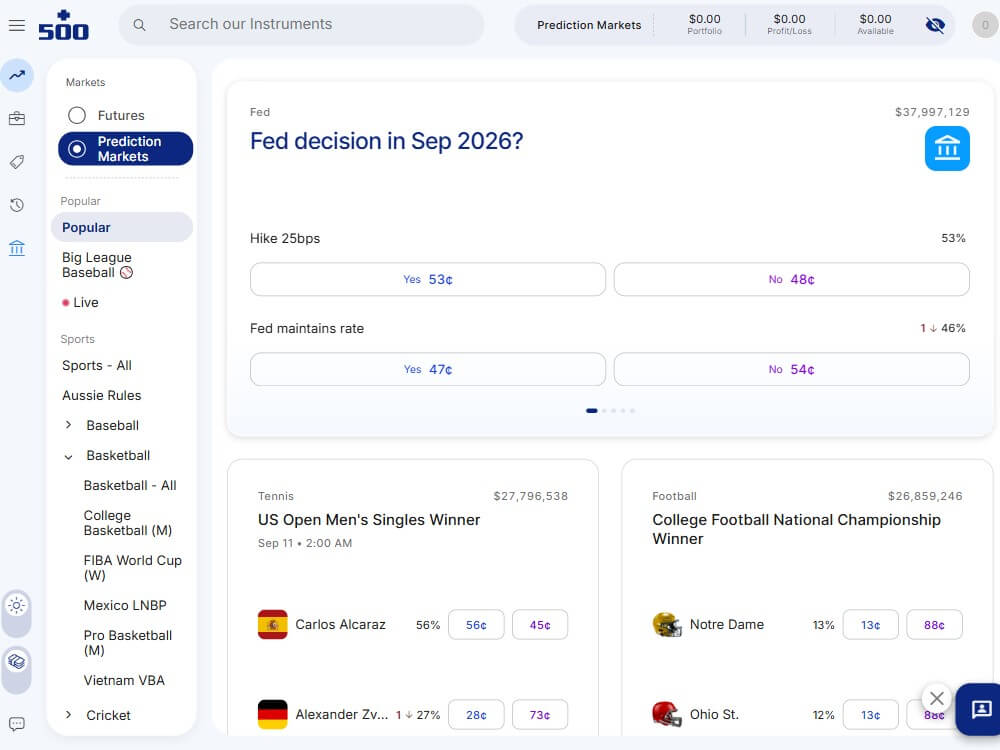The image size is (1000, 750).
Task: Open College Football National Championship Winner market
Action: click(x=797, y=529)
